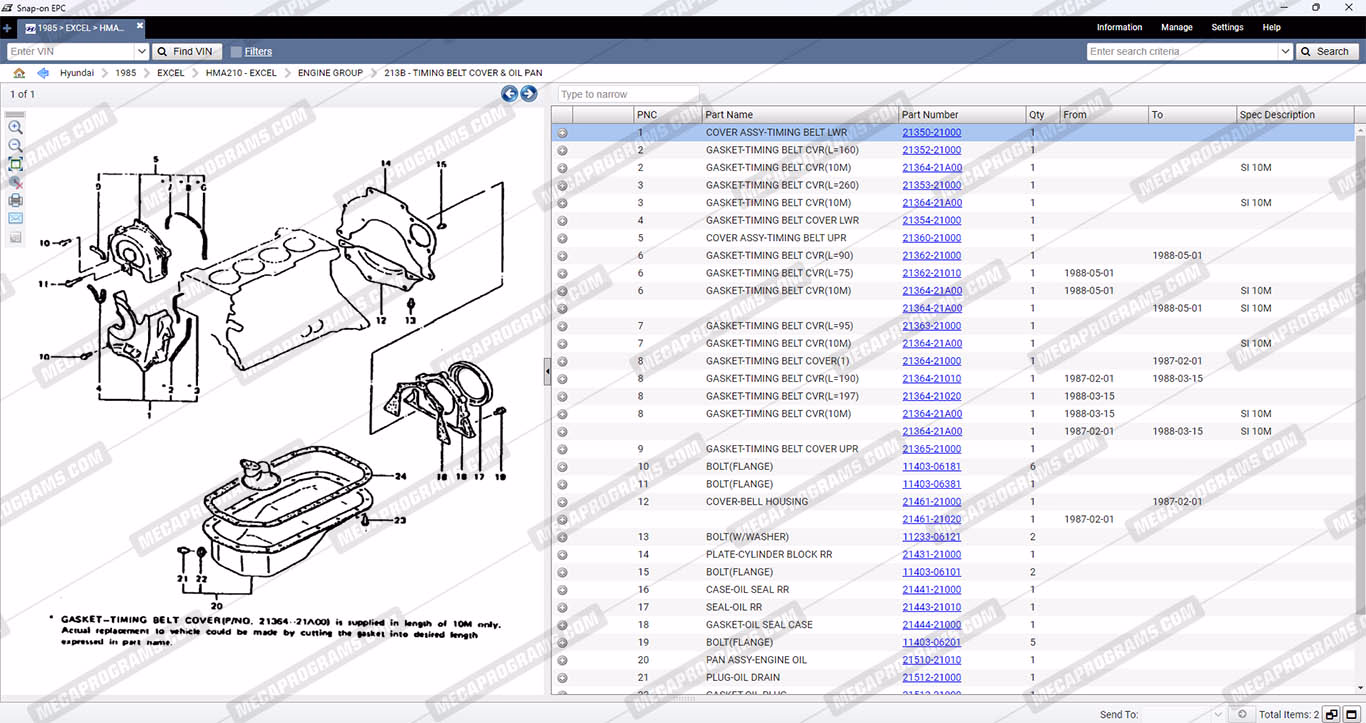Open the Send To dropdown
Image resolution: width=1366 pixels, height=723 pixels.
[1216, 714]
